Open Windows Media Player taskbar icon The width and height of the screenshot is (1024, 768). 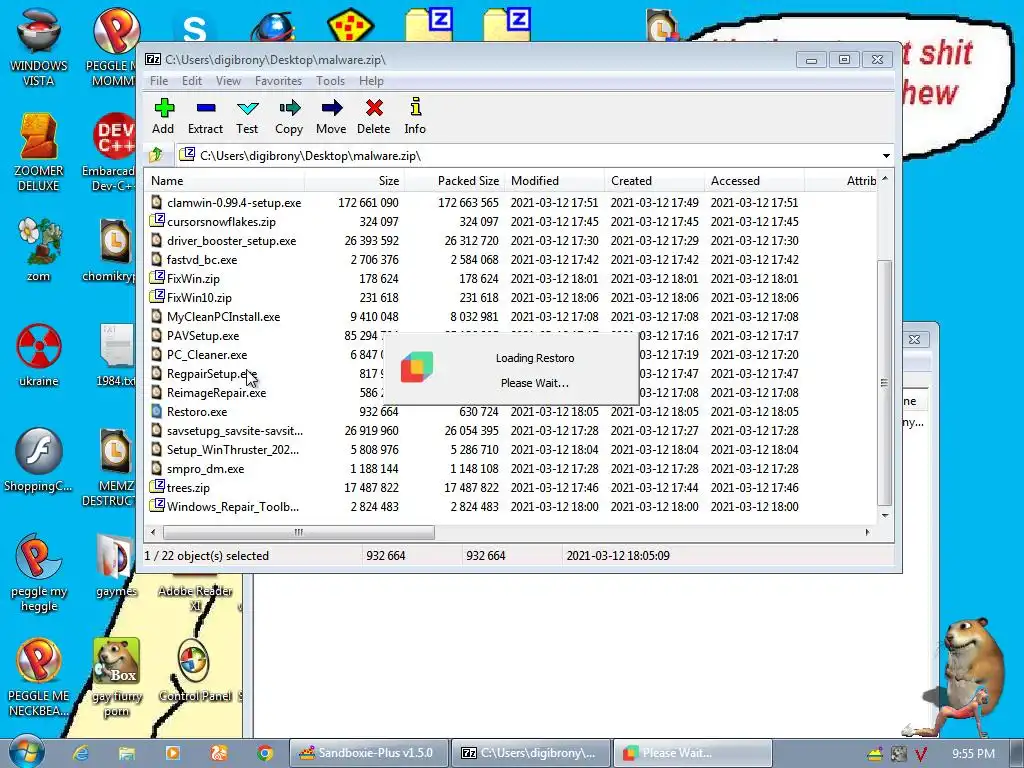click(x=172, y=753)
